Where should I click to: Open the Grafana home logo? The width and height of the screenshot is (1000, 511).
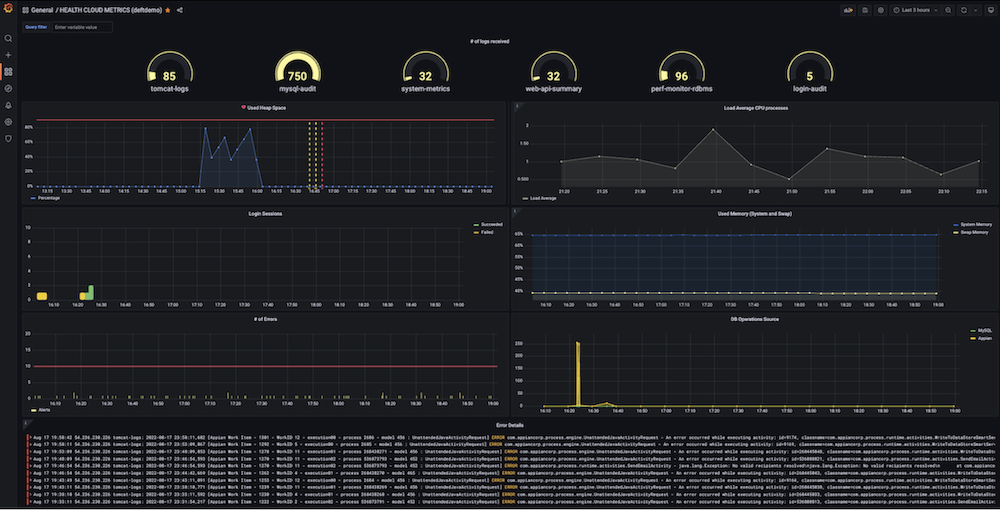point(8,8)
